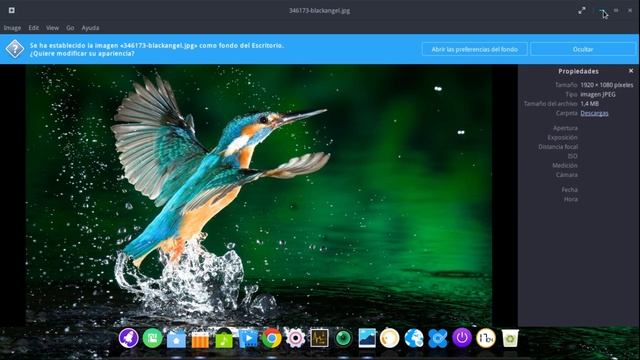The width and height of the screenshot is (640, 360).
Task: Click the Fecha property label
Action: 569,190
